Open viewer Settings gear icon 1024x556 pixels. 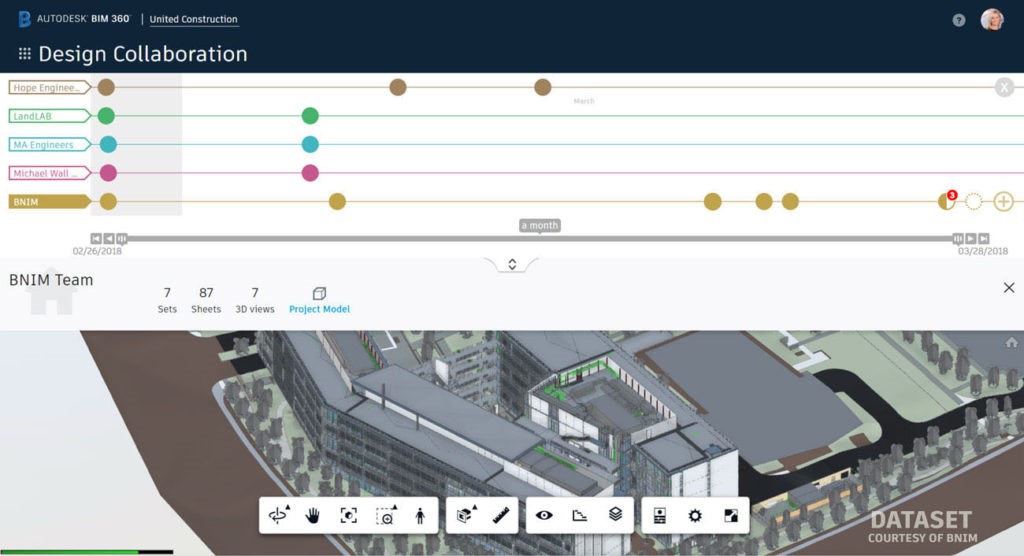(695, 515)
